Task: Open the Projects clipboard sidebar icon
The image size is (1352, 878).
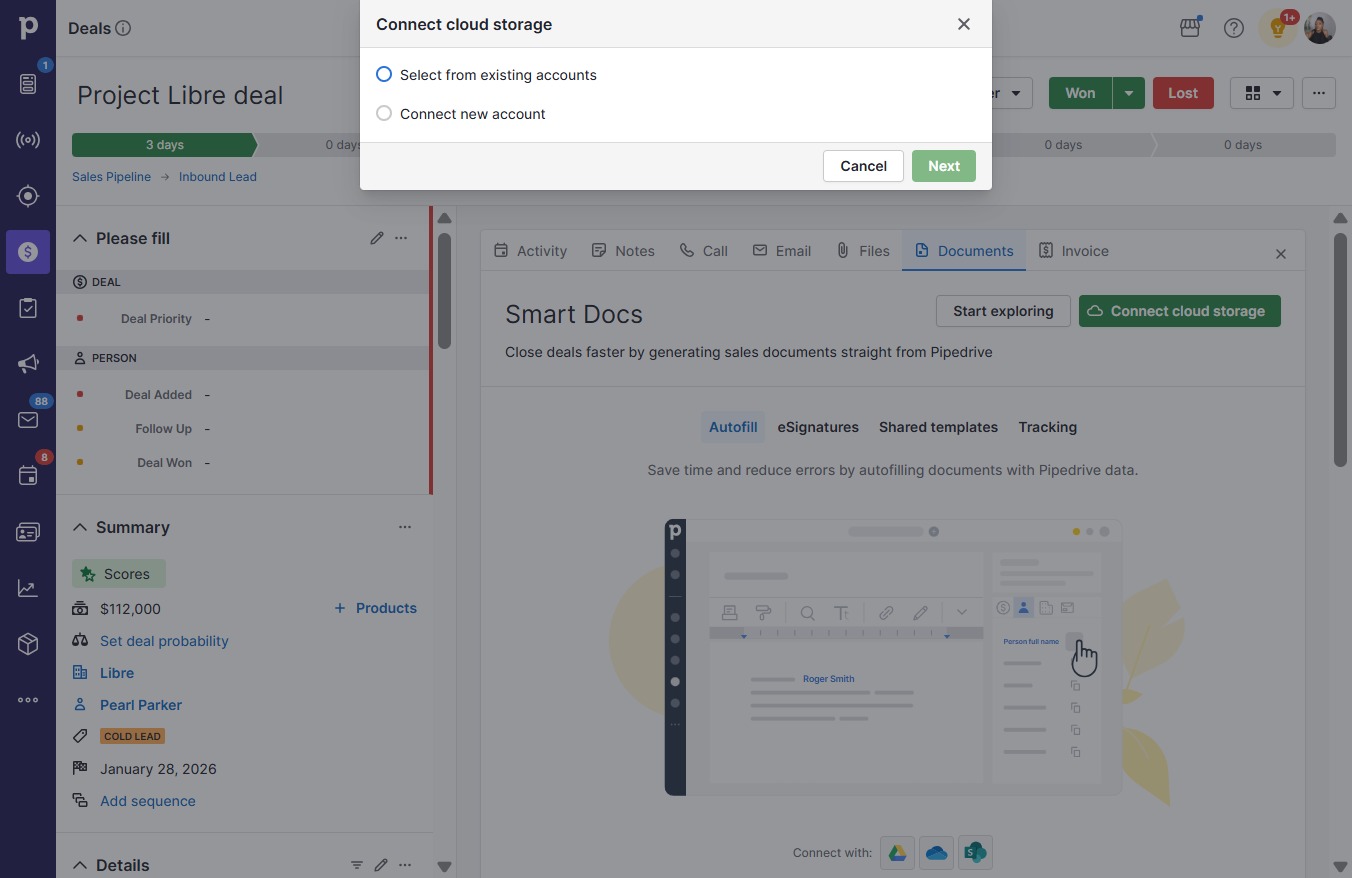Action: 28,308
